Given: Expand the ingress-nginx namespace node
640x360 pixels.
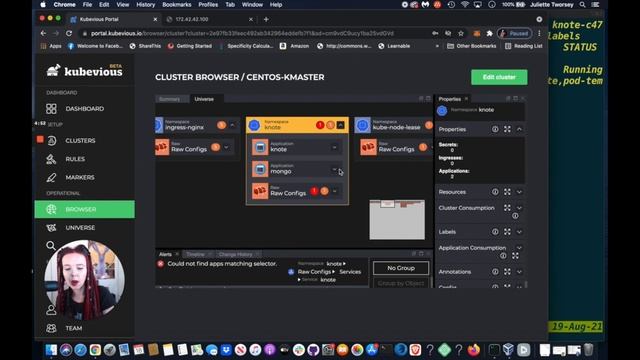Looking at the screenshot, I should (x=232, y=125).
